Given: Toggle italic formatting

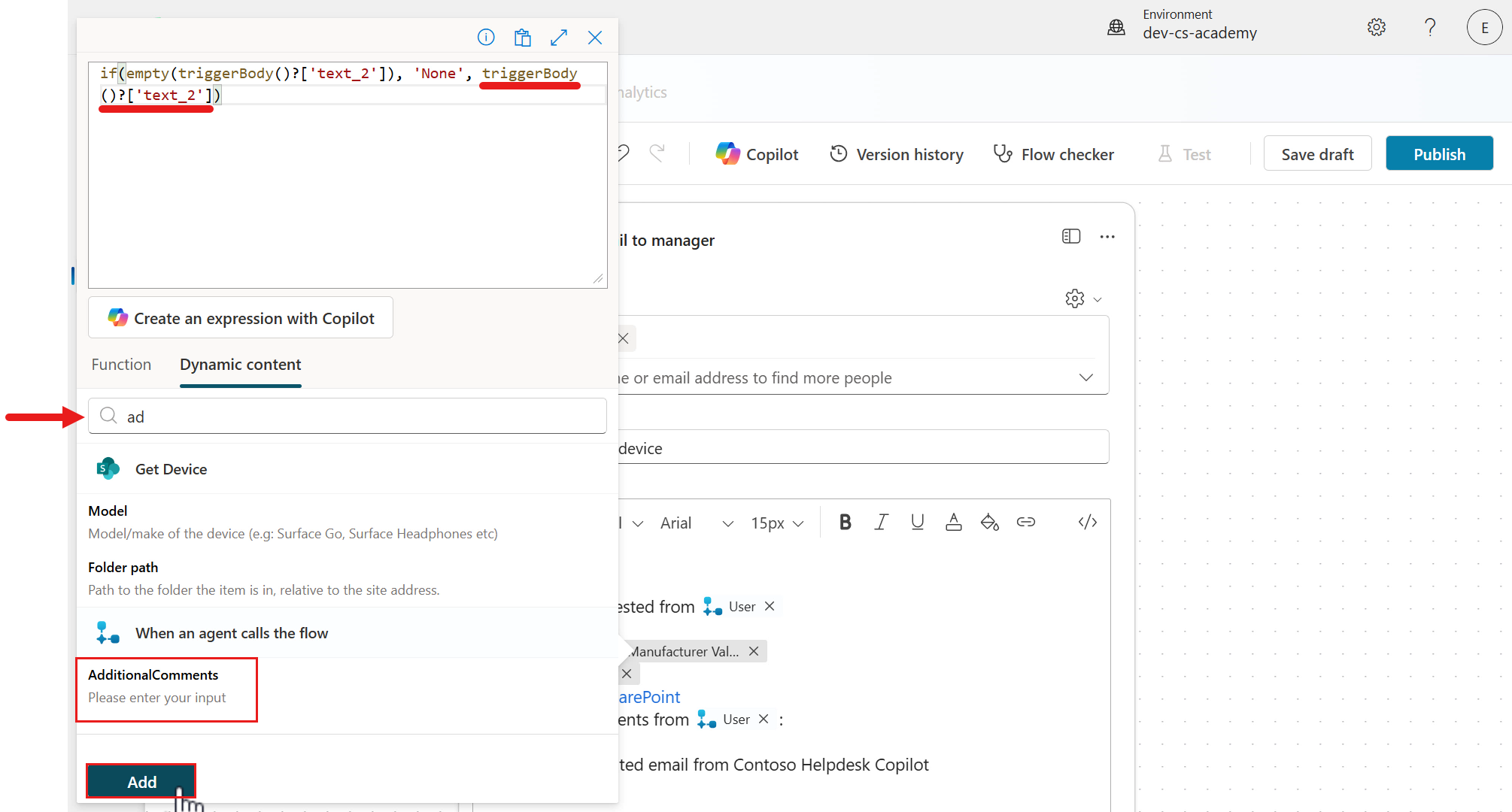Looking at the screenshot, I should coord(881,522).
